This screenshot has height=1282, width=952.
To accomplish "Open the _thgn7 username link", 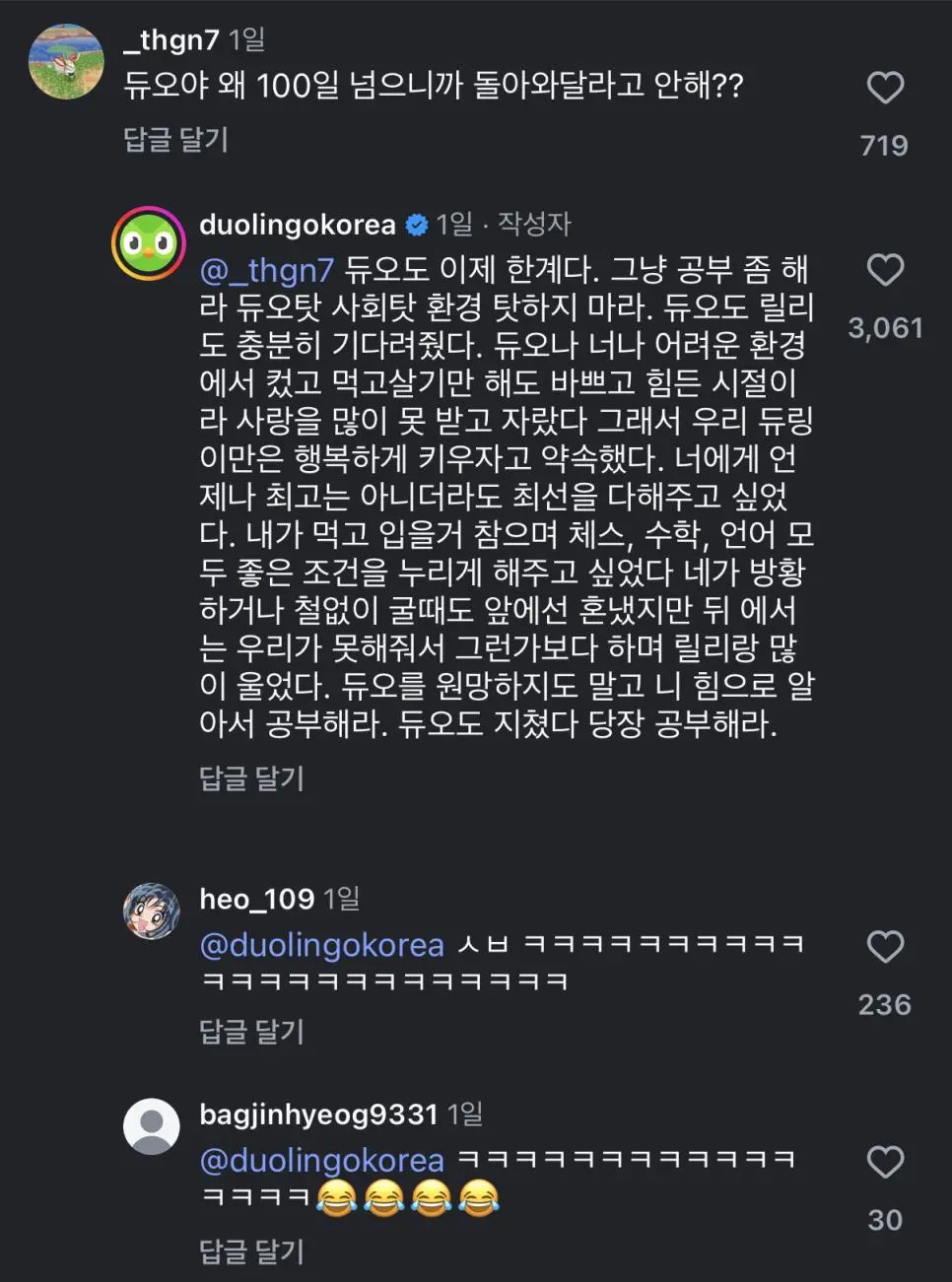I will [x=171, y=39].
